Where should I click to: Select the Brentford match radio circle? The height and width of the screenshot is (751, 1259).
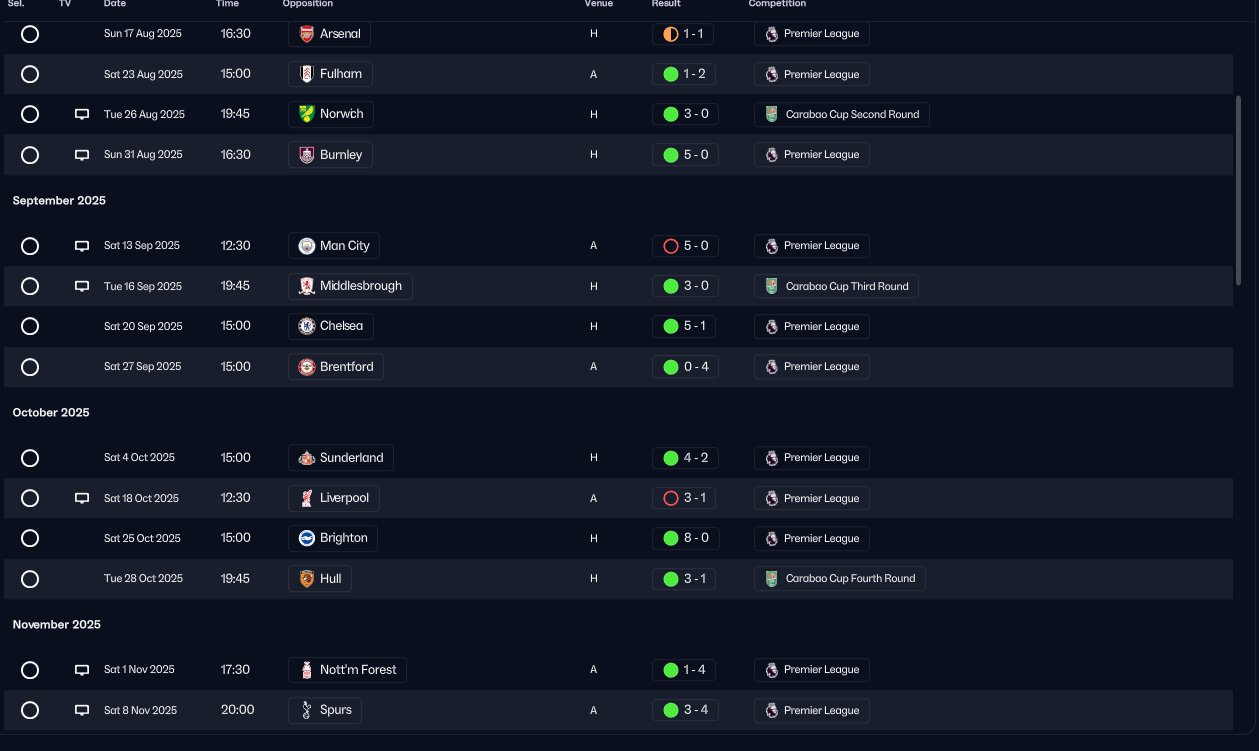click(x=30, y=367)
